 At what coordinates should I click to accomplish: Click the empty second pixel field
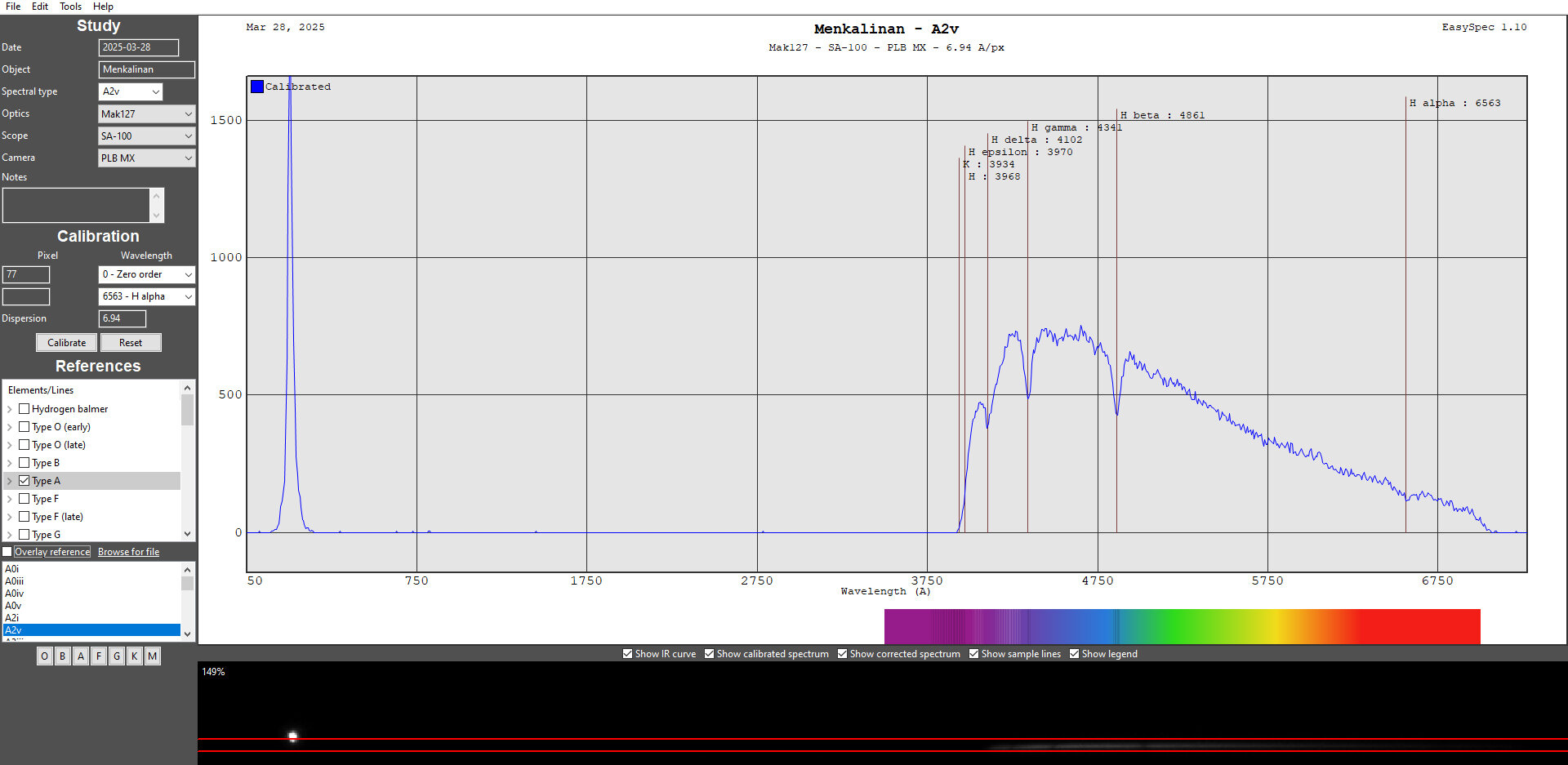tap(26, 296)
